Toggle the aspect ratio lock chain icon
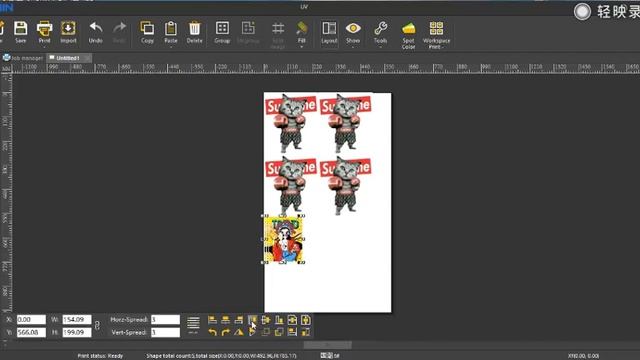The height and width of the screenshot is (360, 640). click(97, 326)
